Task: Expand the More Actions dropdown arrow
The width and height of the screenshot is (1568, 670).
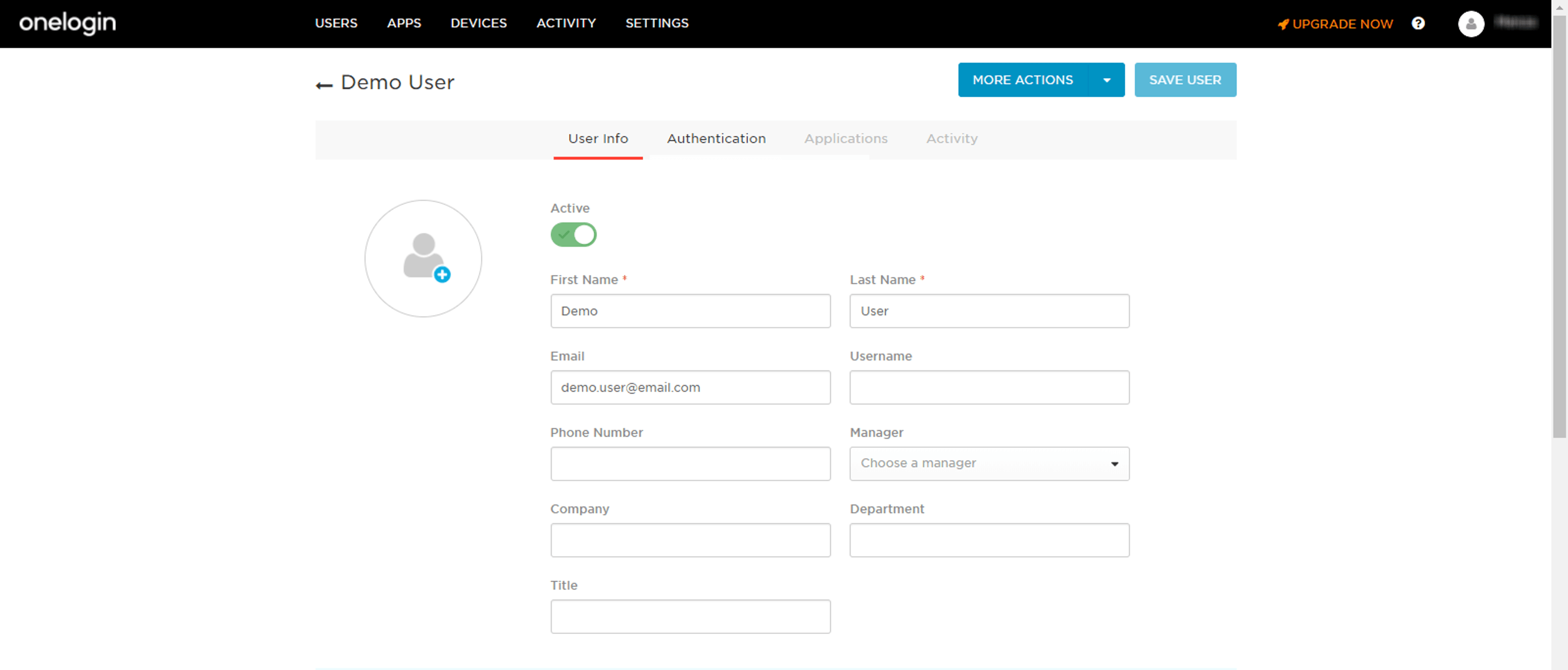Action: (x=1106, y=80)
